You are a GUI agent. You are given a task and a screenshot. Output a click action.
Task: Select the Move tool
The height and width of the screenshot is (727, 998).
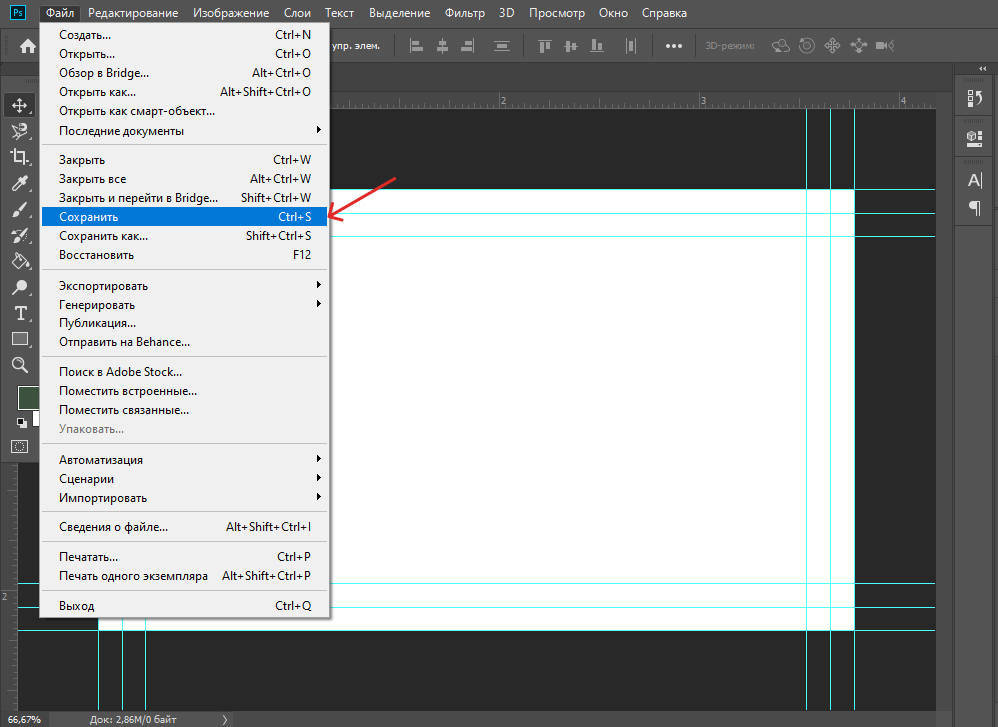pos(19,105)
